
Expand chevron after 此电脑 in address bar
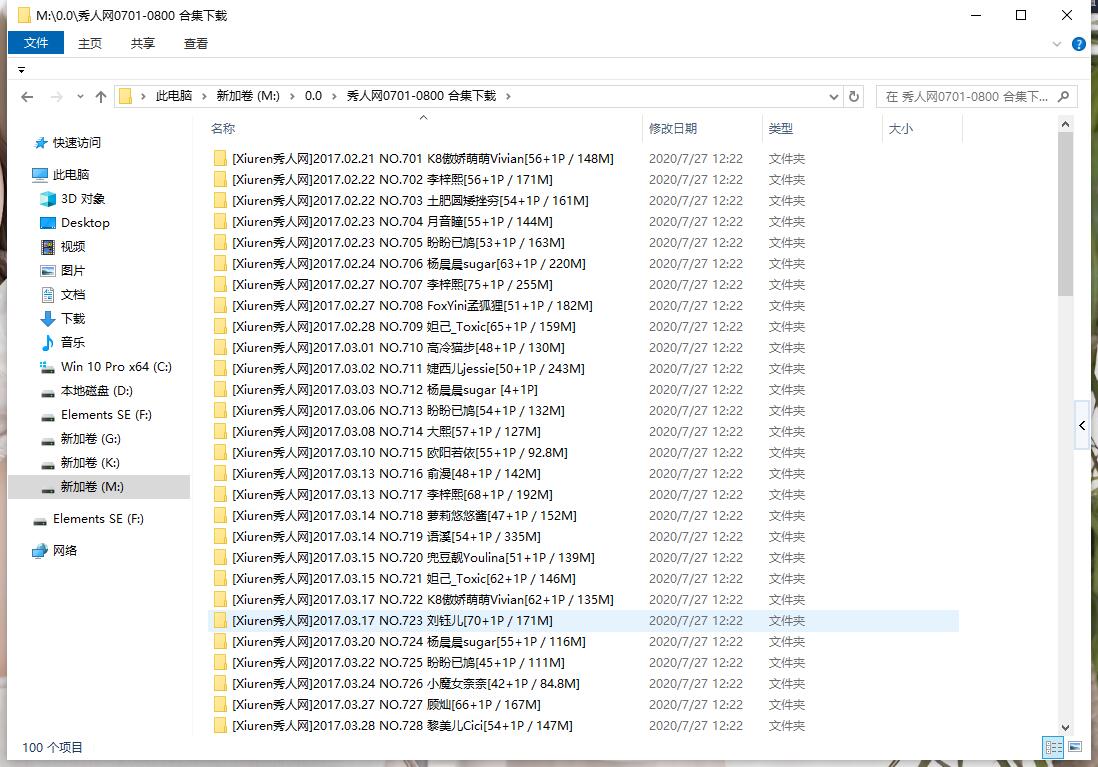pos(204,97)
